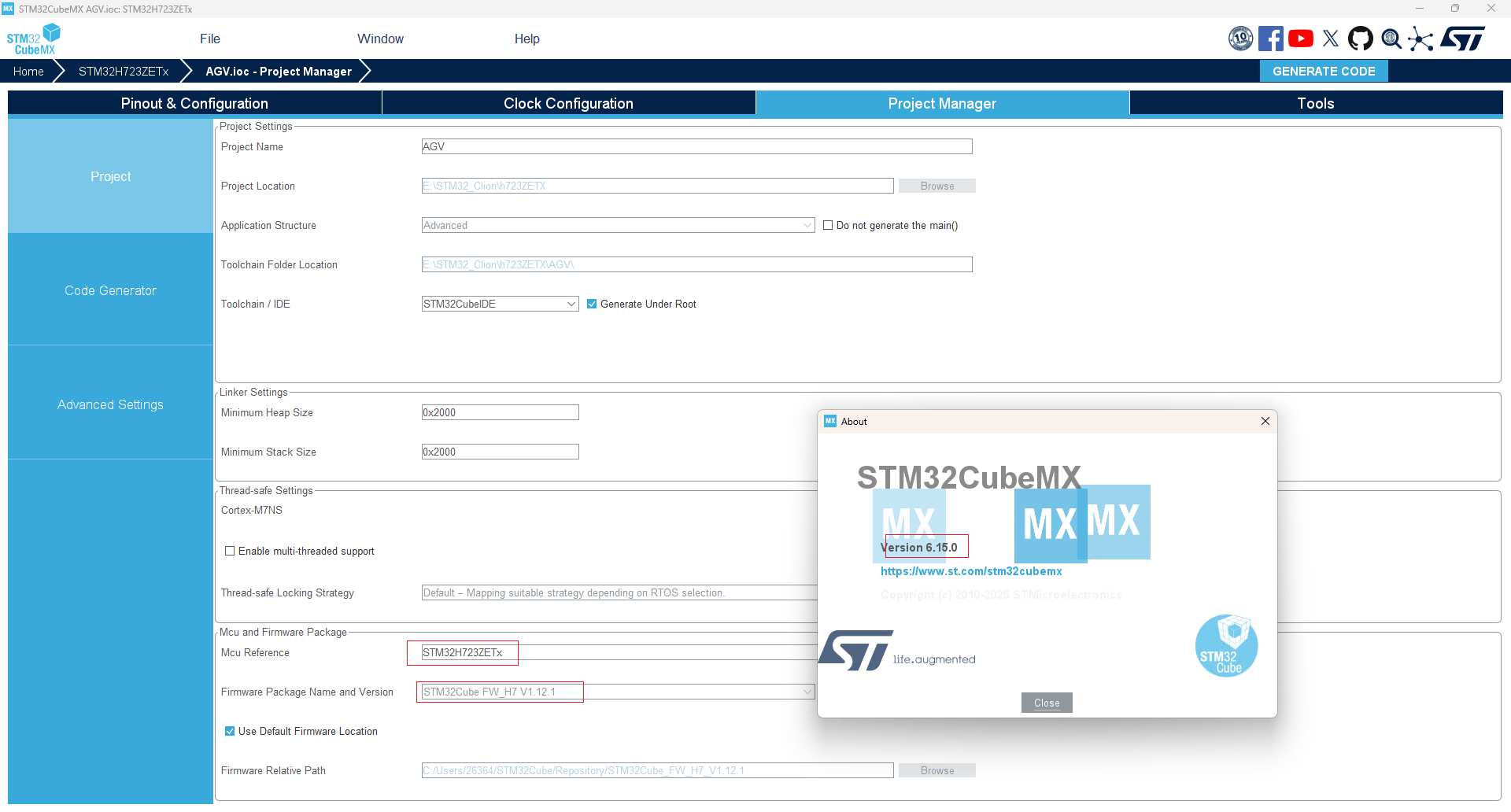Check the Do not generate the main() checkbox

828,225
